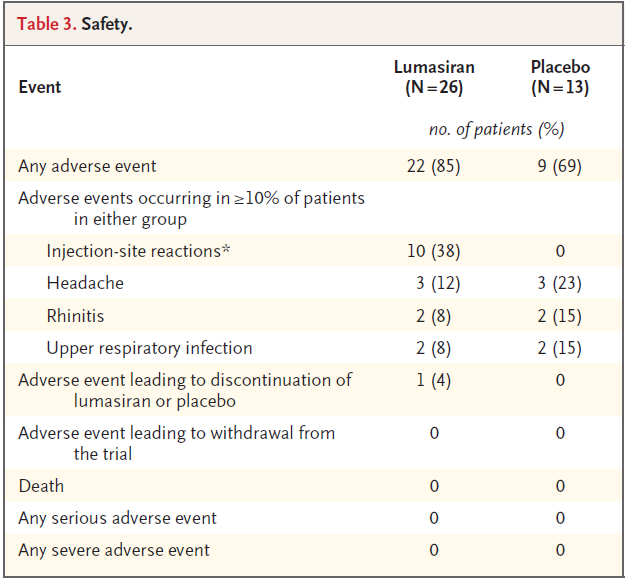Screen dimensions: 626x581
Task: Click the 'Lumasiran (N=26)' column header
Action: pos(434,77)
